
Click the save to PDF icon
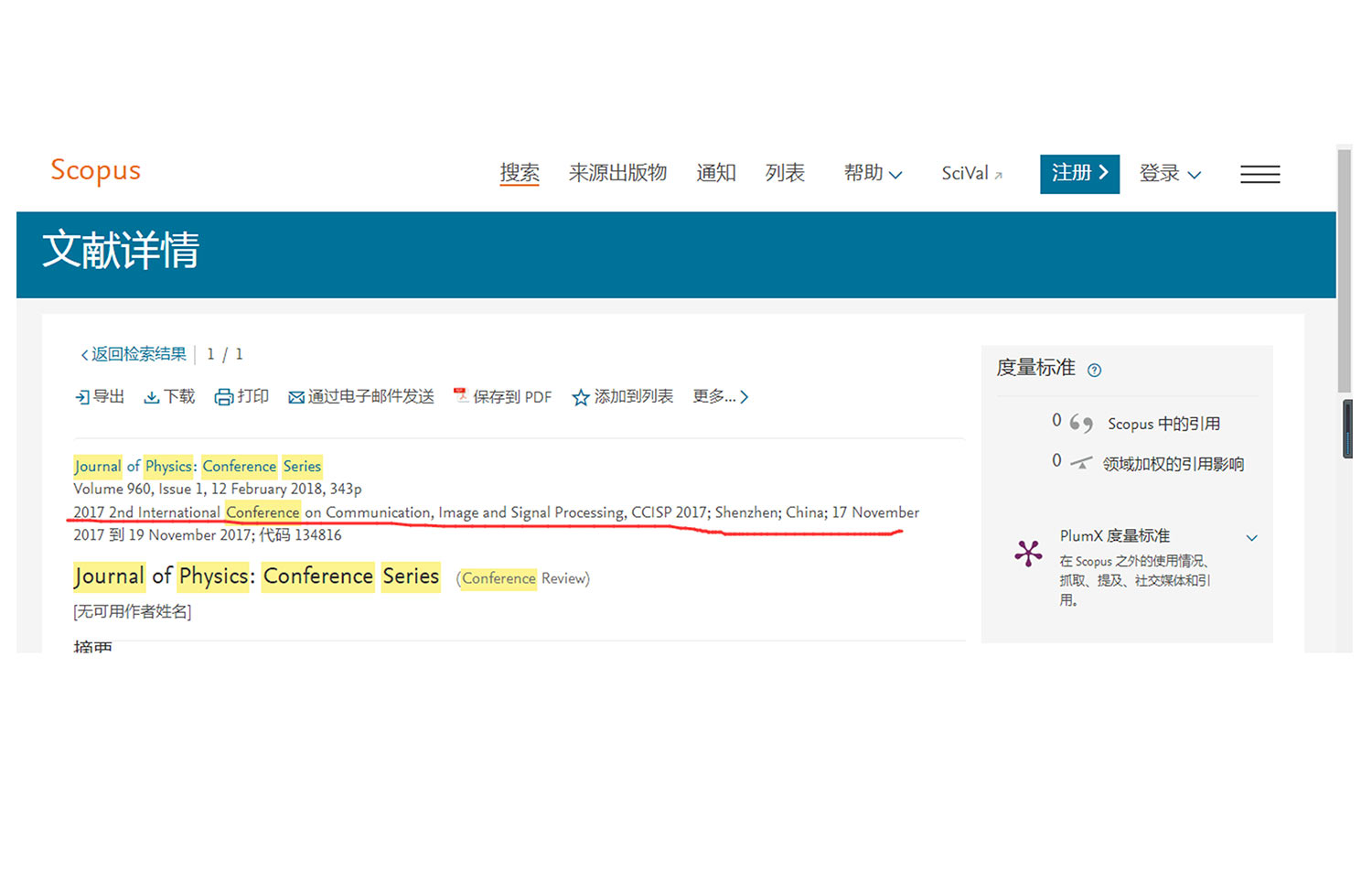click(461, 395)
